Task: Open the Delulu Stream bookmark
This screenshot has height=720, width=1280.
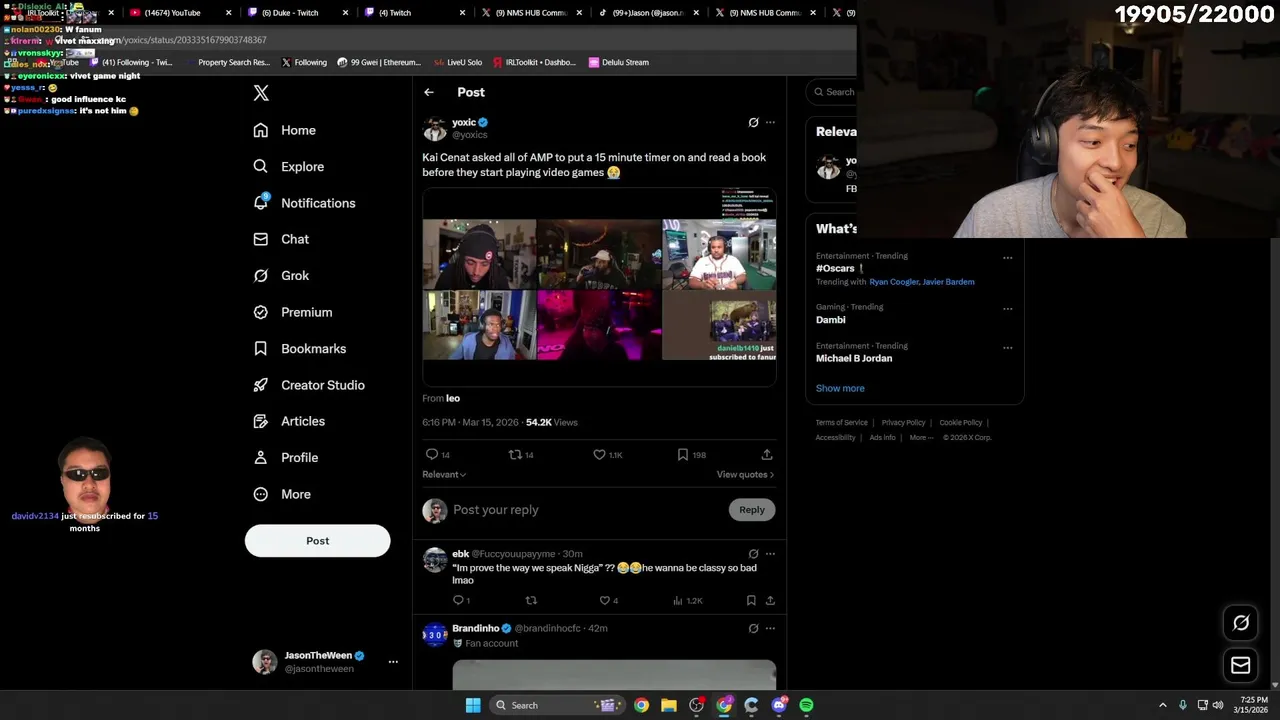Action: (619, 62)
